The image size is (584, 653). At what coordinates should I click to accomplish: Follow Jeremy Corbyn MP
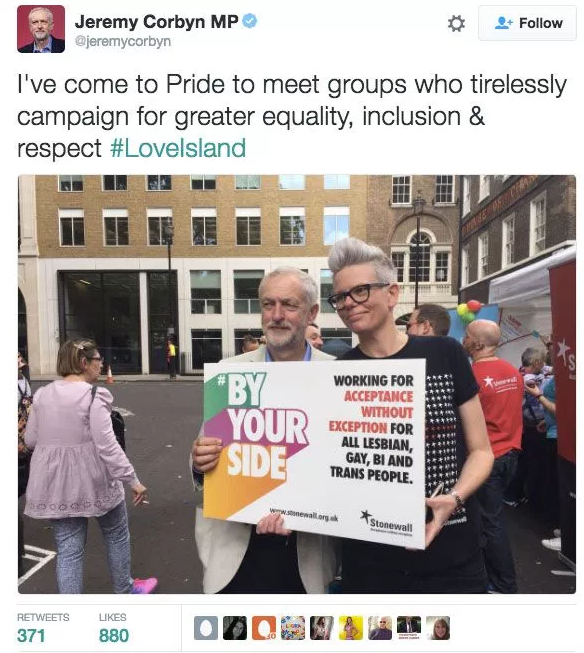[x=527, y=23]
